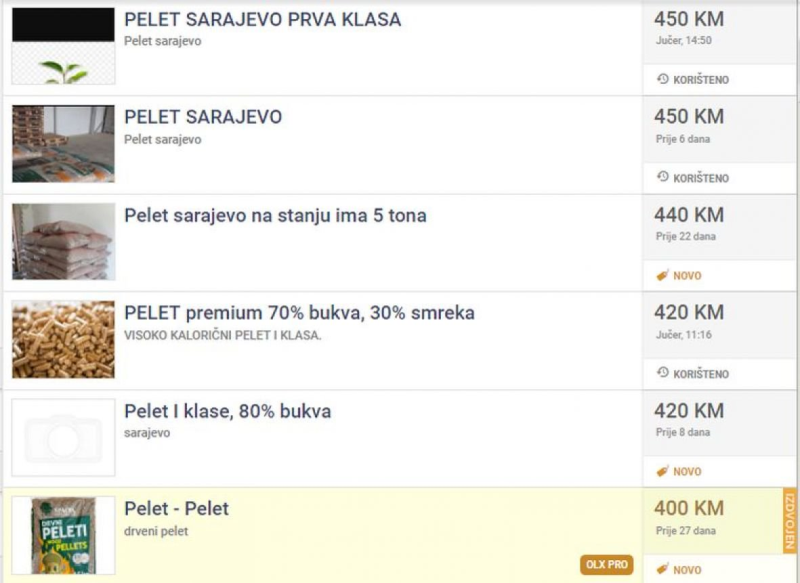Click the OLX PRO badge
The image size is (800, 583).
pyautogui.click(x=606, y=565)
